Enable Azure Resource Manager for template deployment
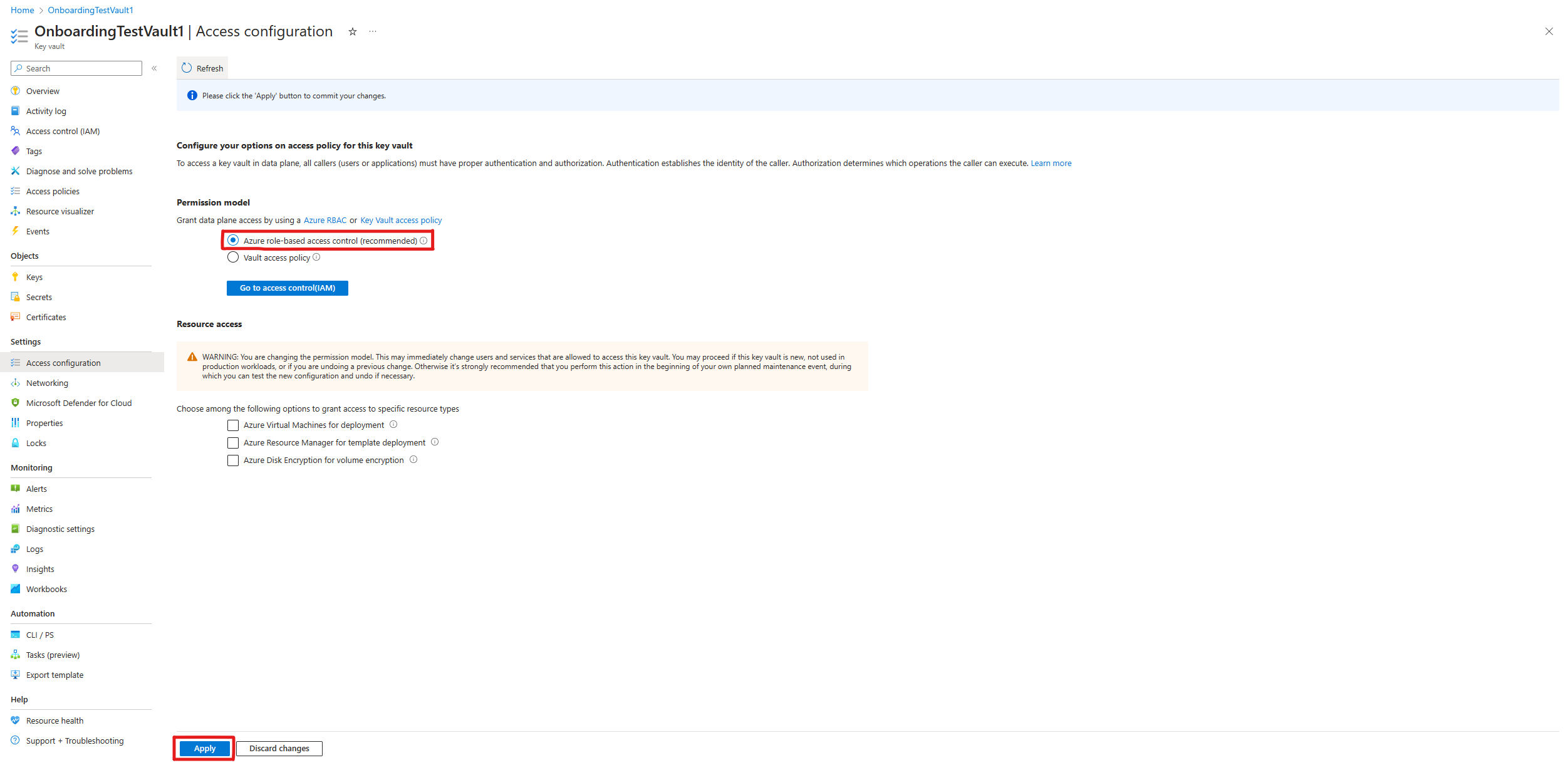 [231, 442]
